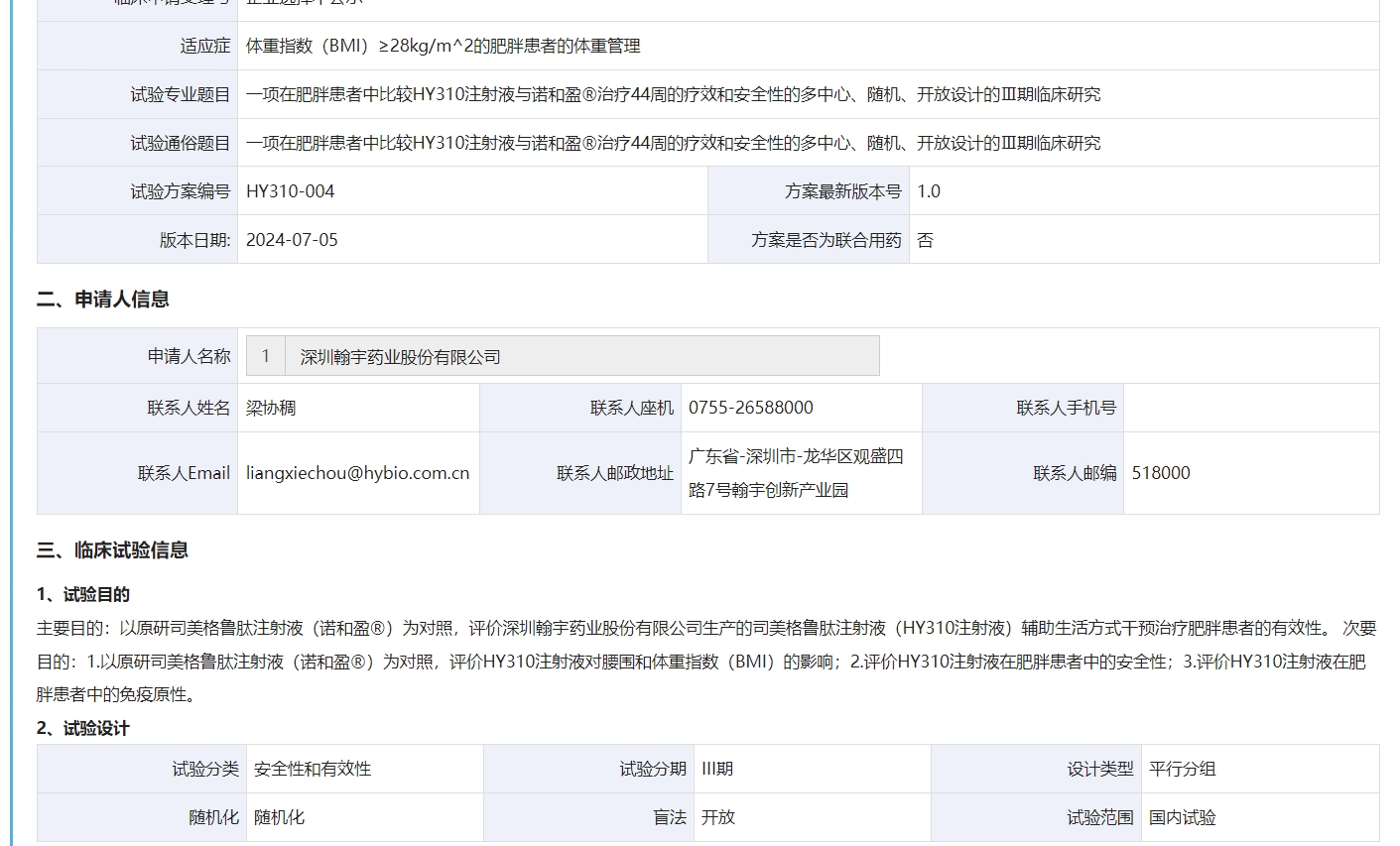Click the mailing address 广东省-深圳市-龙华区
This screenshot has height=846, width=1400.
pos(795,457)
